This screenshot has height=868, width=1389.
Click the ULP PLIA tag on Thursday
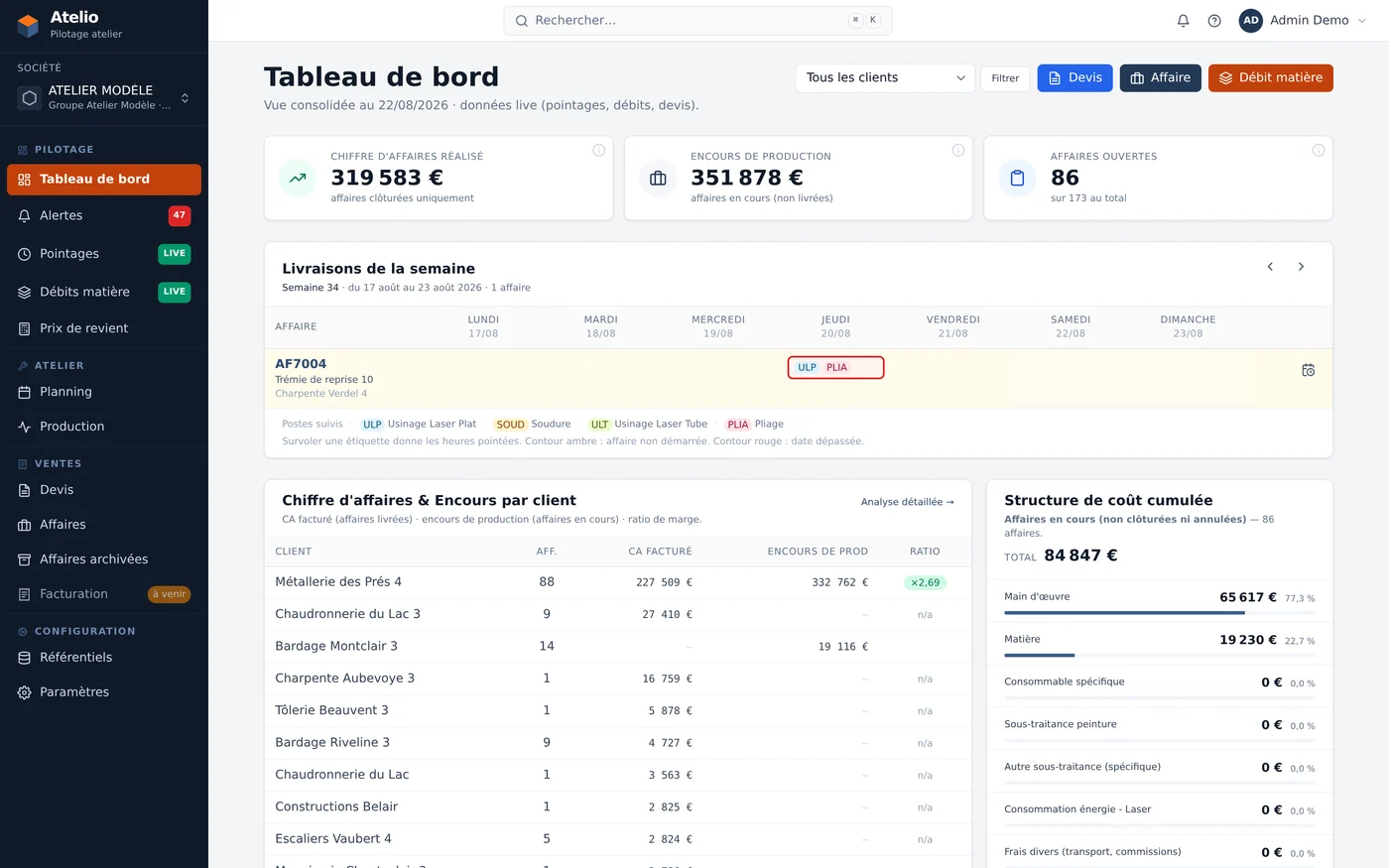click(x=835, y=368)
